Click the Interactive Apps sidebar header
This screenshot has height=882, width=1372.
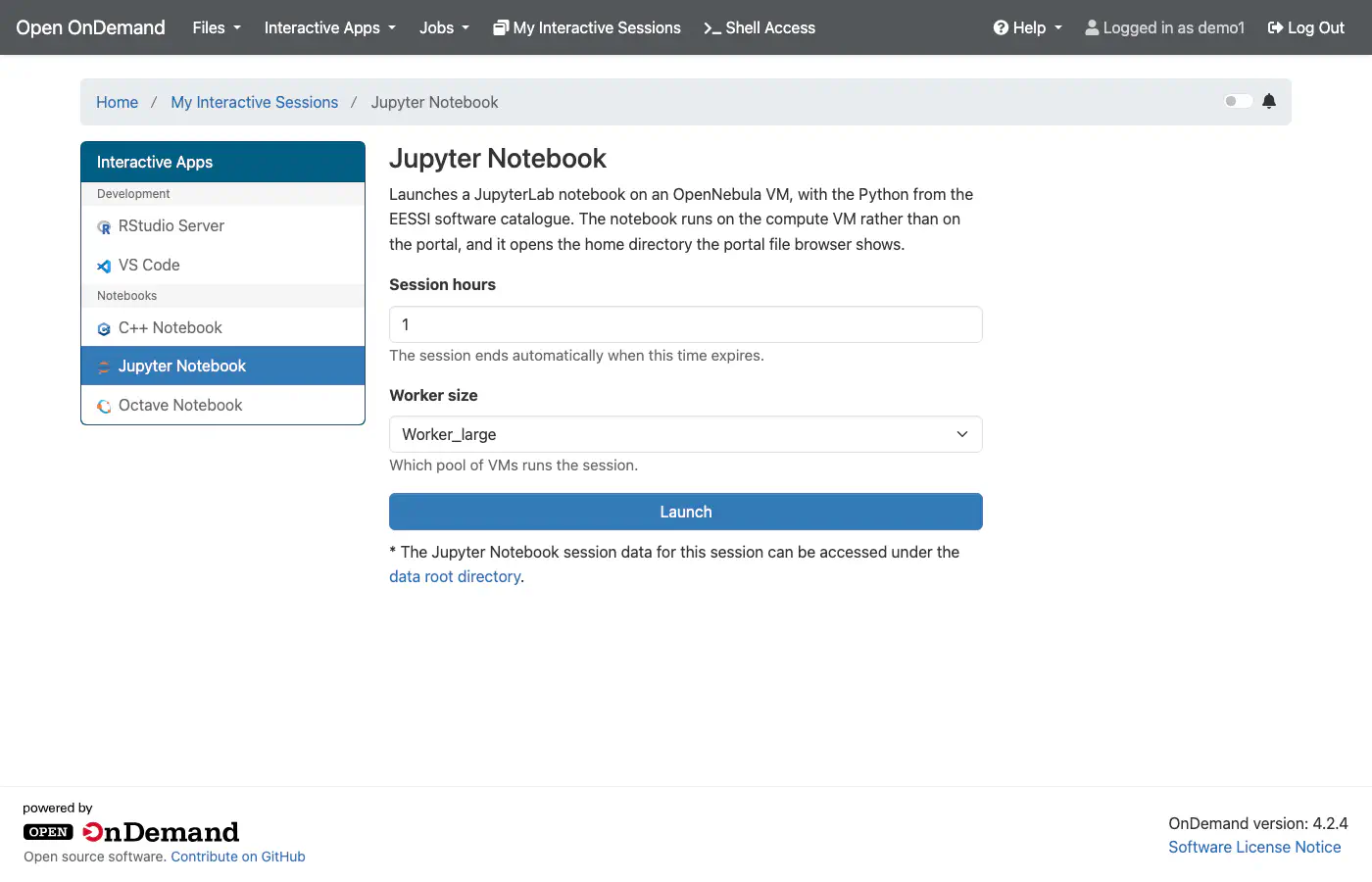click(222, 162)
